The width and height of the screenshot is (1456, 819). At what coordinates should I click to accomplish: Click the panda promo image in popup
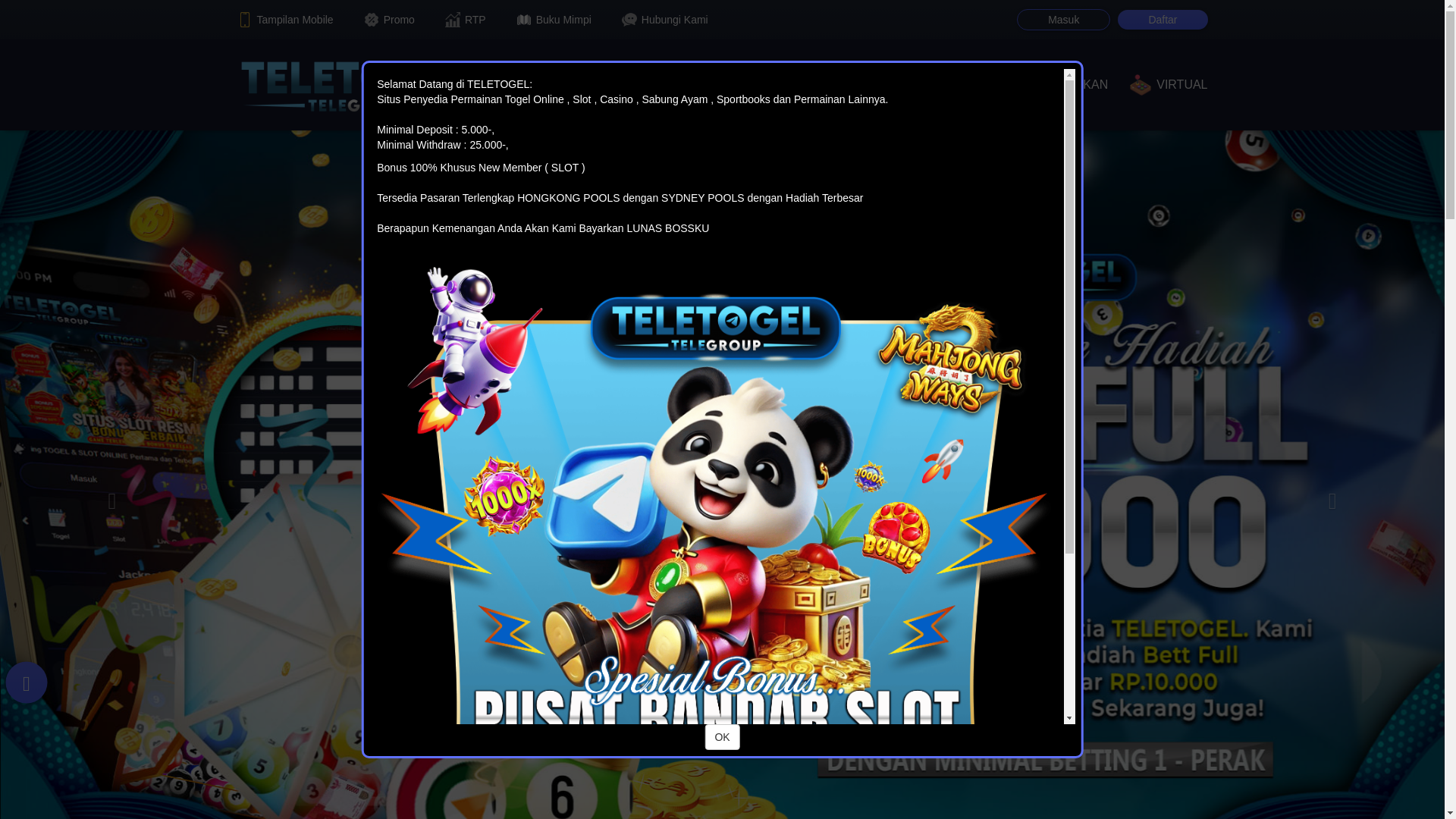[715, 491]
